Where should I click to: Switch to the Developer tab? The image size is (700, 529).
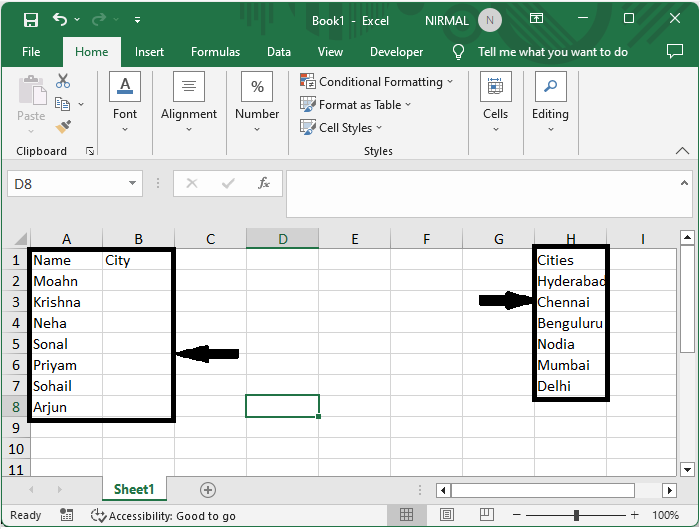396,52
